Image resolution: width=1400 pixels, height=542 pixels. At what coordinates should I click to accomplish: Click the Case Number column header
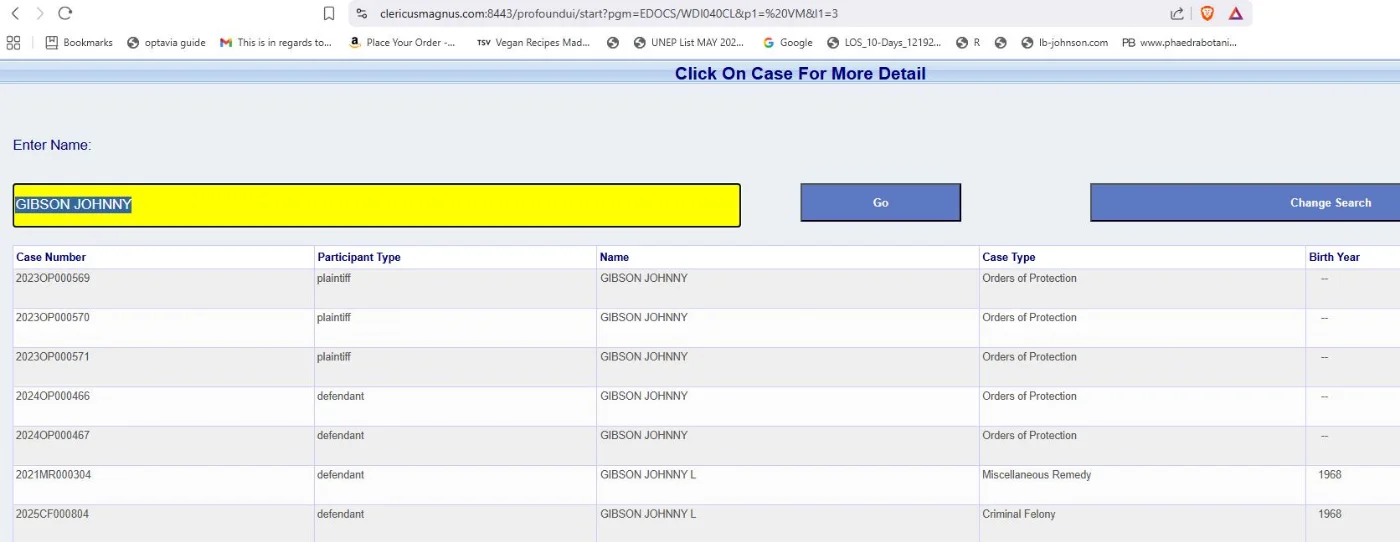(x=51, y=257)
